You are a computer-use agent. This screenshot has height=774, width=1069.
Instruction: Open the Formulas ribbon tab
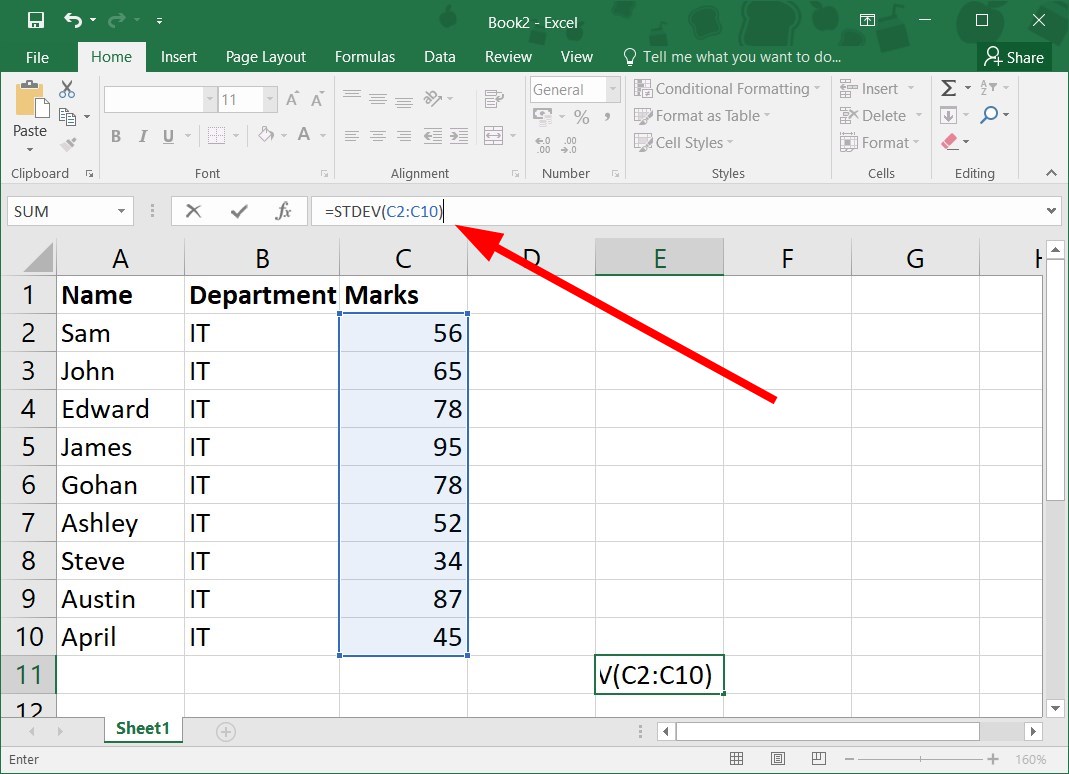pyautogui.click(x=365, y=57)
